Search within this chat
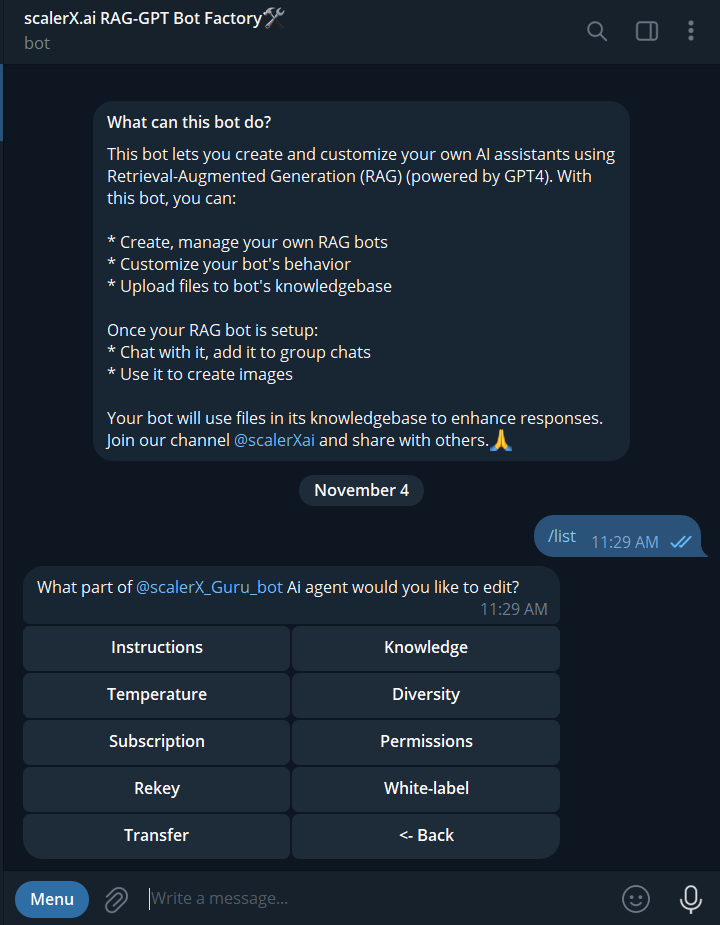720x925 pixels. pyautogui.click(x=597, y=31)
